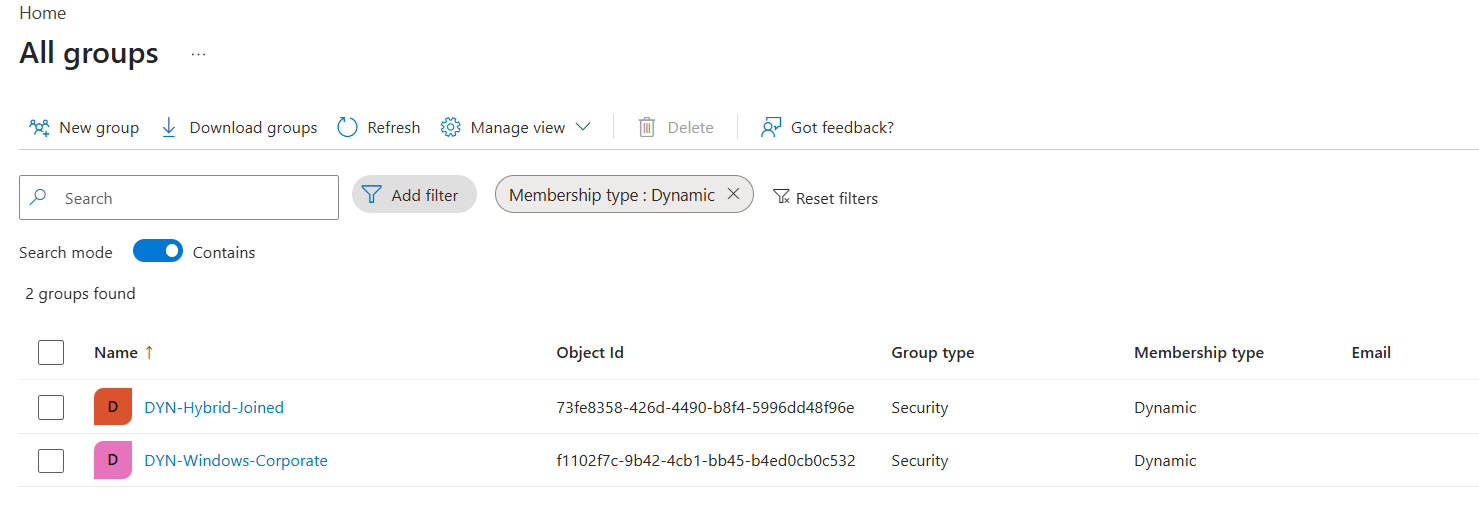Click the New group people icon
1479x519 pixels.
click(x=39, y=127)
